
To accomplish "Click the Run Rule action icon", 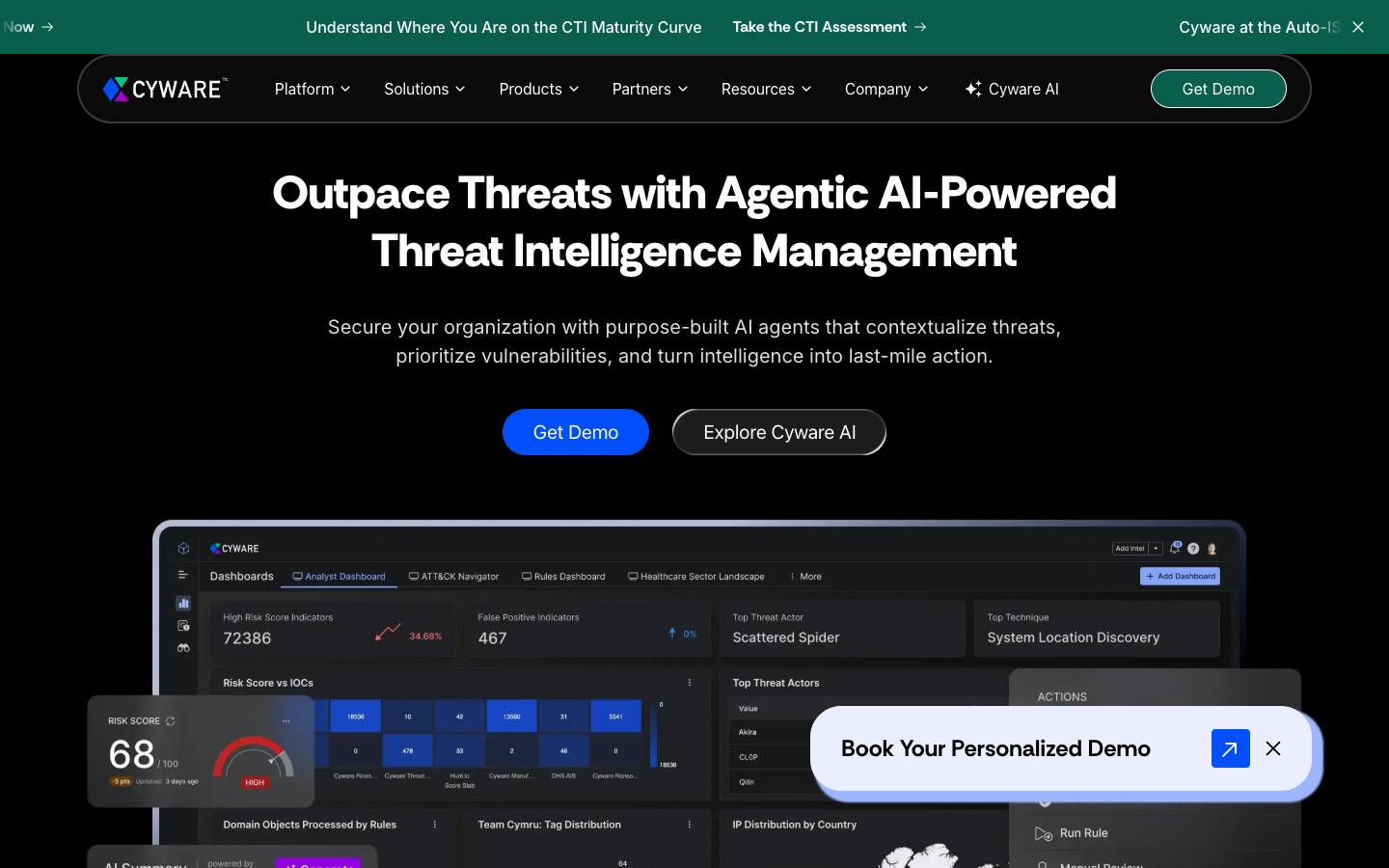I will click(x=1043, y=833).
